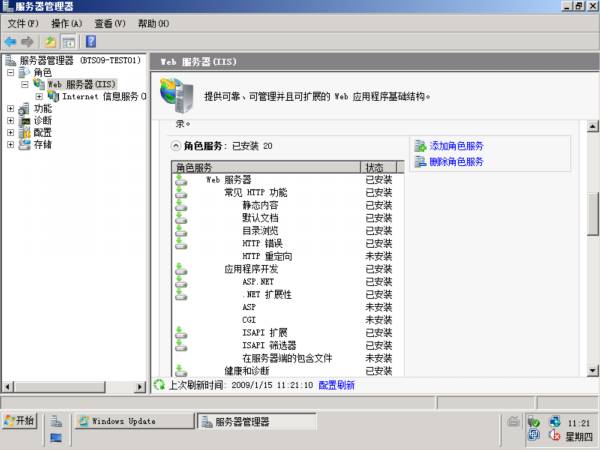The width and height of the screenshot is (600, 450).
Task: Click the 角色 tree node icon
Action: pos(24,72)
